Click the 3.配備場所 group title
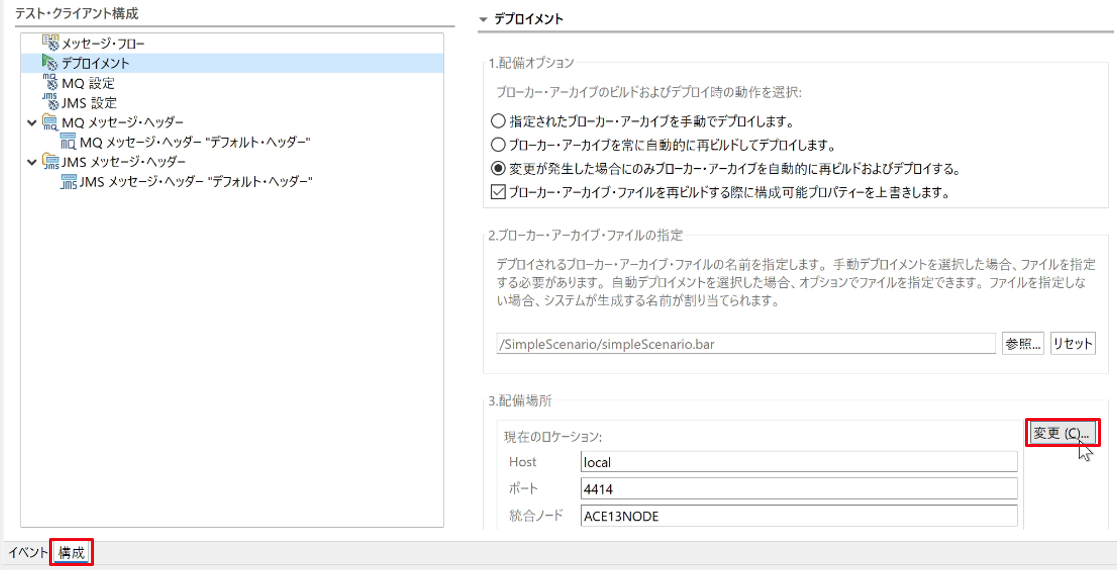 tap(520, 400)
